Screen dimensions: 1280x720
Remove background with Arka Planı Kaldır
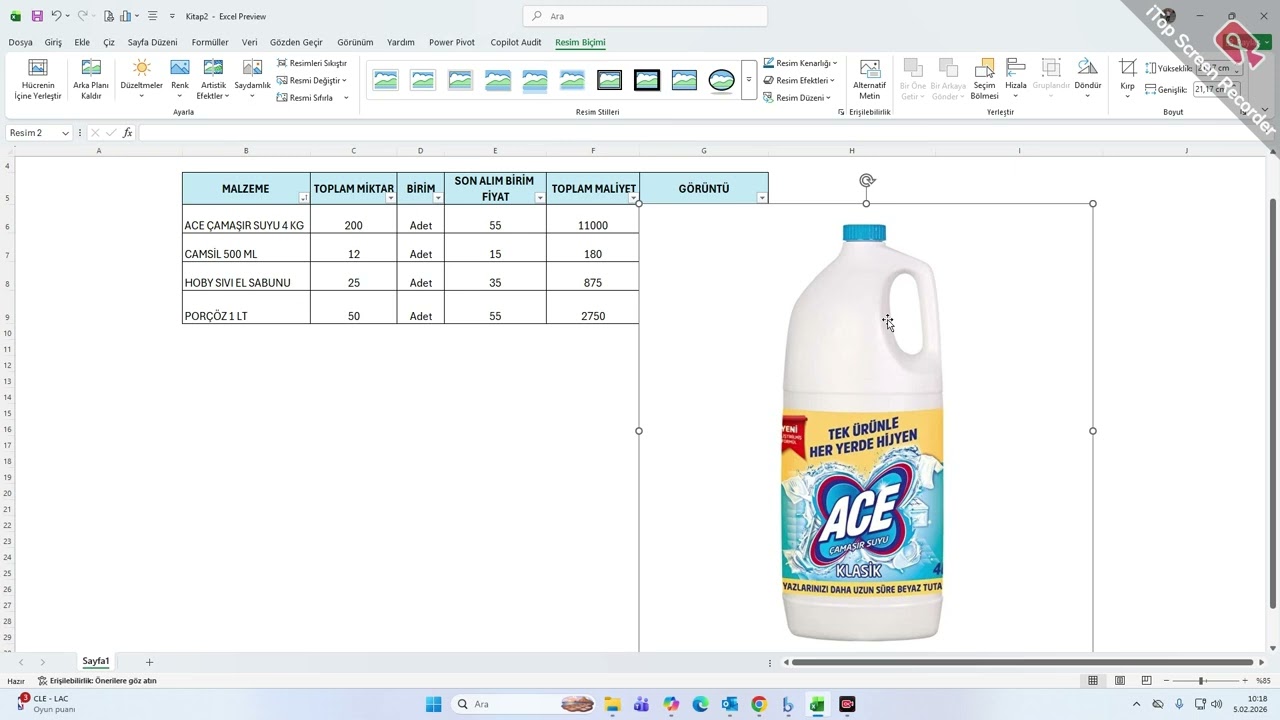tap(91, 80)
